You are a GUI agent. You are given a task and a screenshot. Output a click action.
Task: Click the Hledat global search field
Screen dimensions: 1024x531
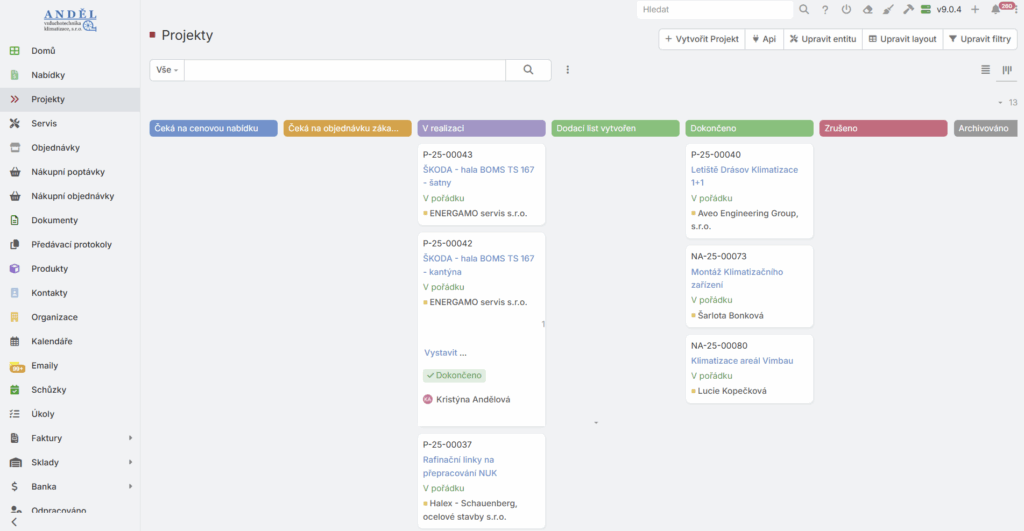coord(715,9)
